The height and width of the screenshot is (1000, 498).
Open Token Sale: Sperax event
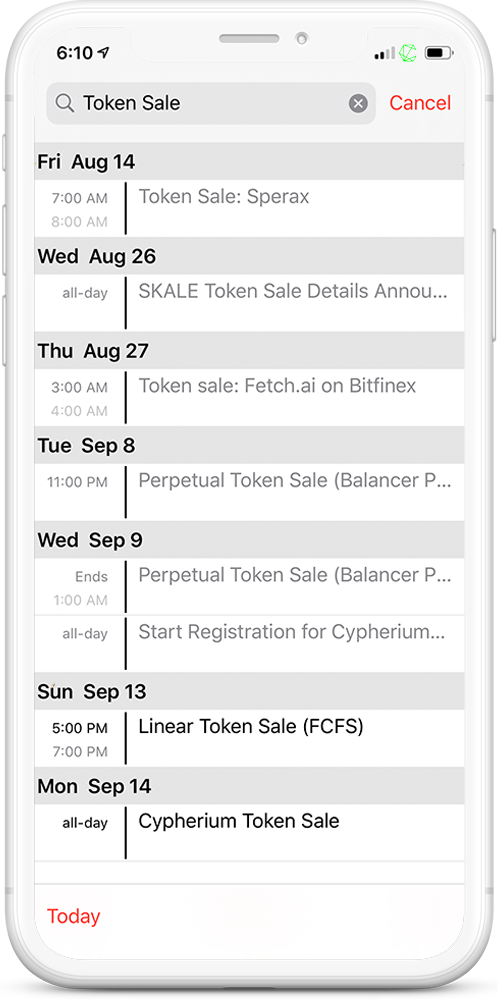(x=249, y=209)
